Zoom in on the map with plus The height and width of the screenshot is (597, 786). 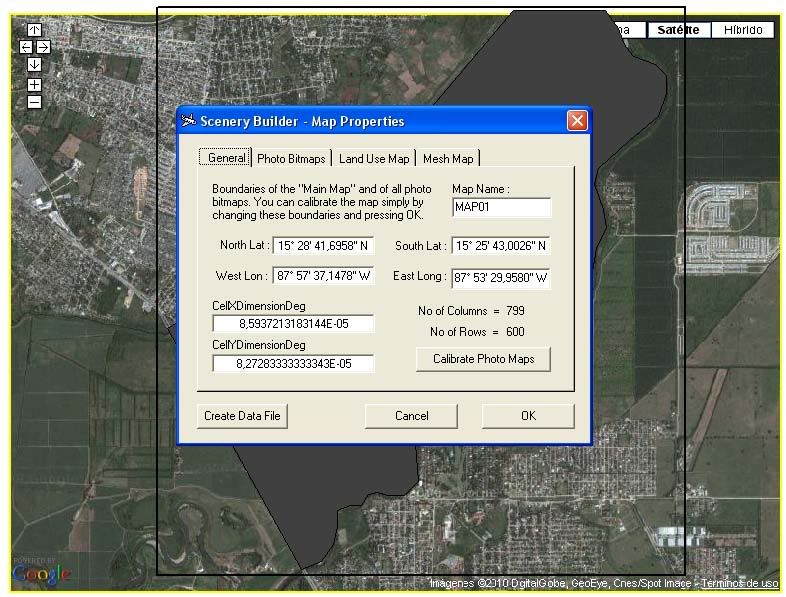tap(34, 85)
